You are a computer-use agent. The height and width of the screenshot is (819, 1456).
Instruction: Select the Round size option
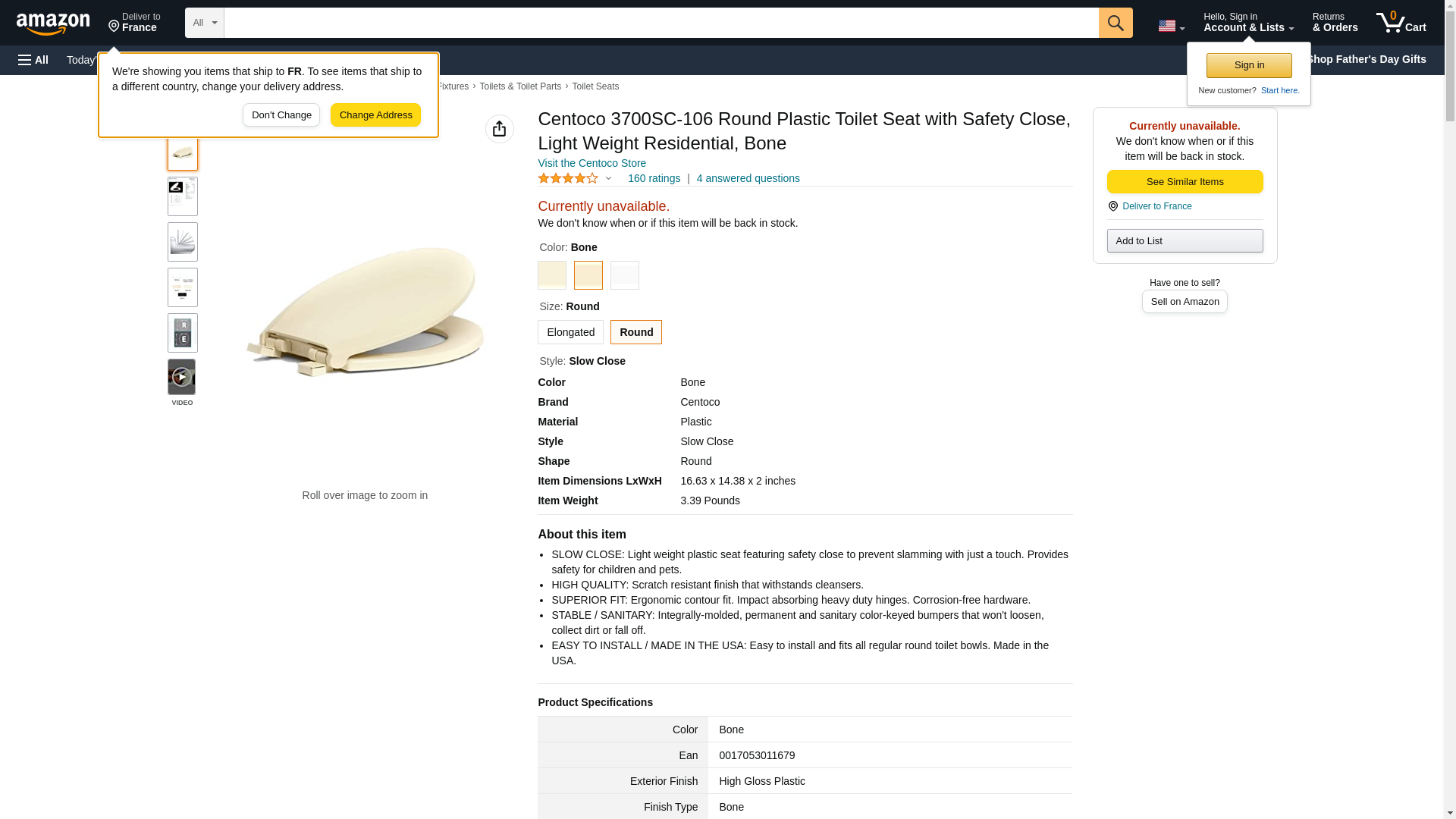pos(635,332)
